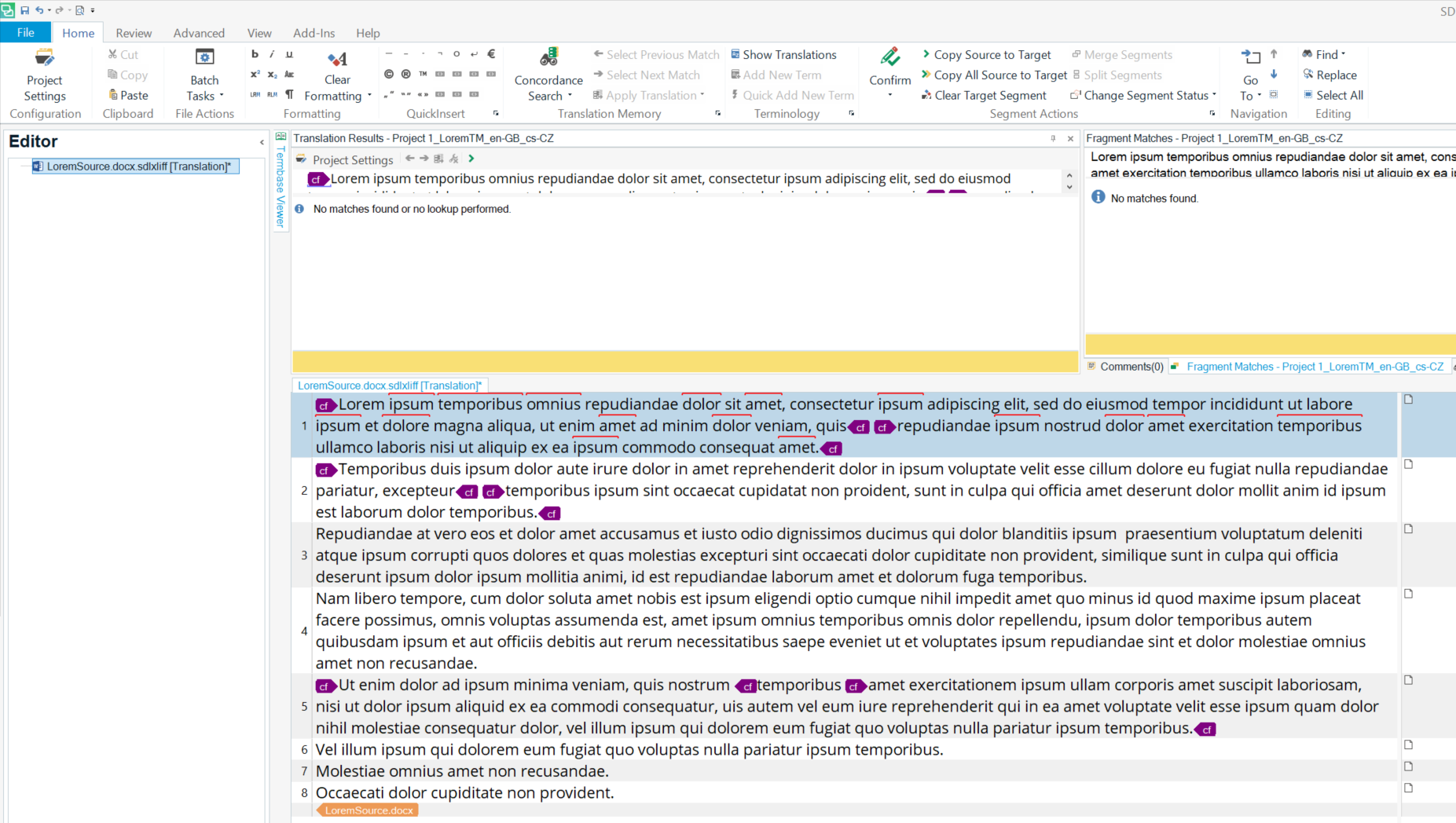Switch to the Review tab
Screen dimensions: 1456x823
[x=134, y=33]
